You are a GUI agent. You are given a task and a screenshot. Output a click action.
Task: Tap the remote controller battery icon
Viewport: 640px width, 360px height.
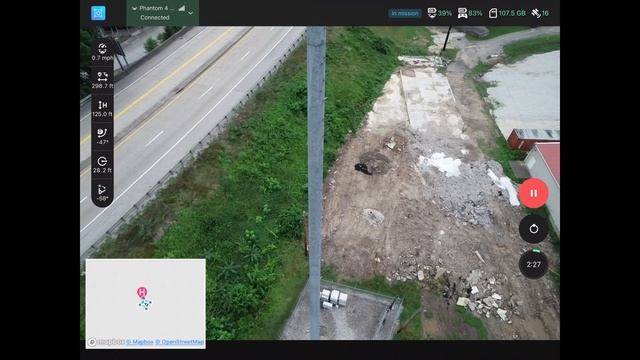[x=462, y=13]
